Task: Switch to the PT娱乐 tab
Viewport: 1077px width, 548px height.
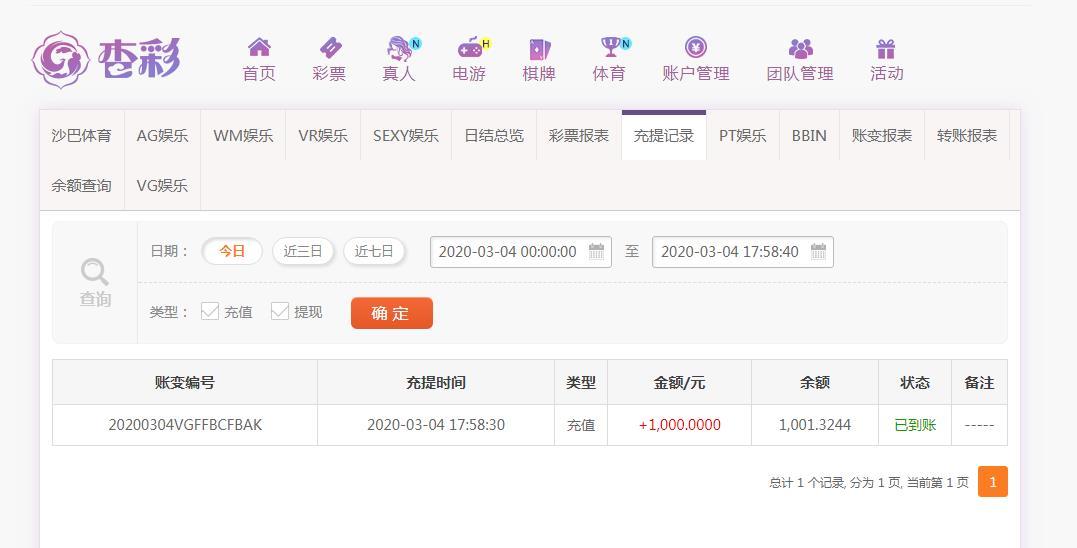Action: pos(742,135)
